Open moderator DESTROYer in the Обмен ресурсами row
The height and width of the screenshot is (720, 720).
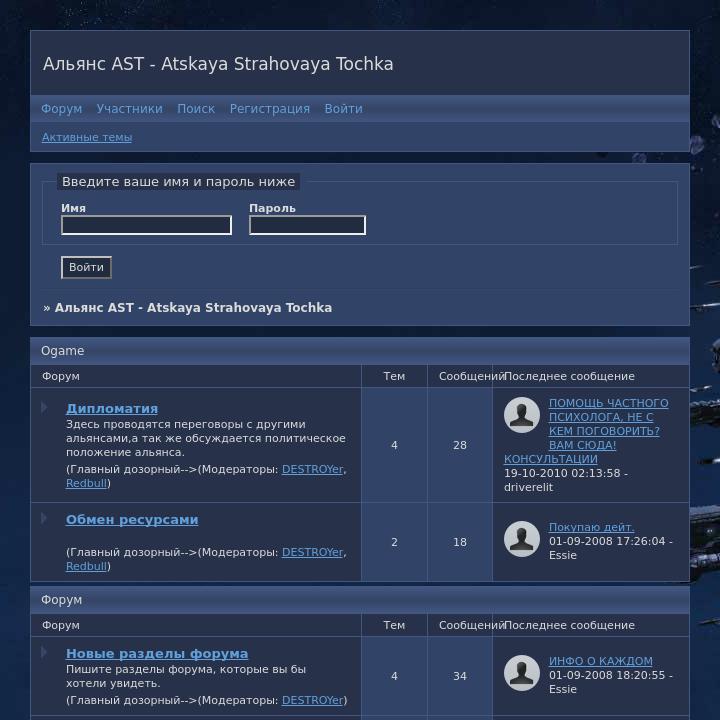click(312, 552)
